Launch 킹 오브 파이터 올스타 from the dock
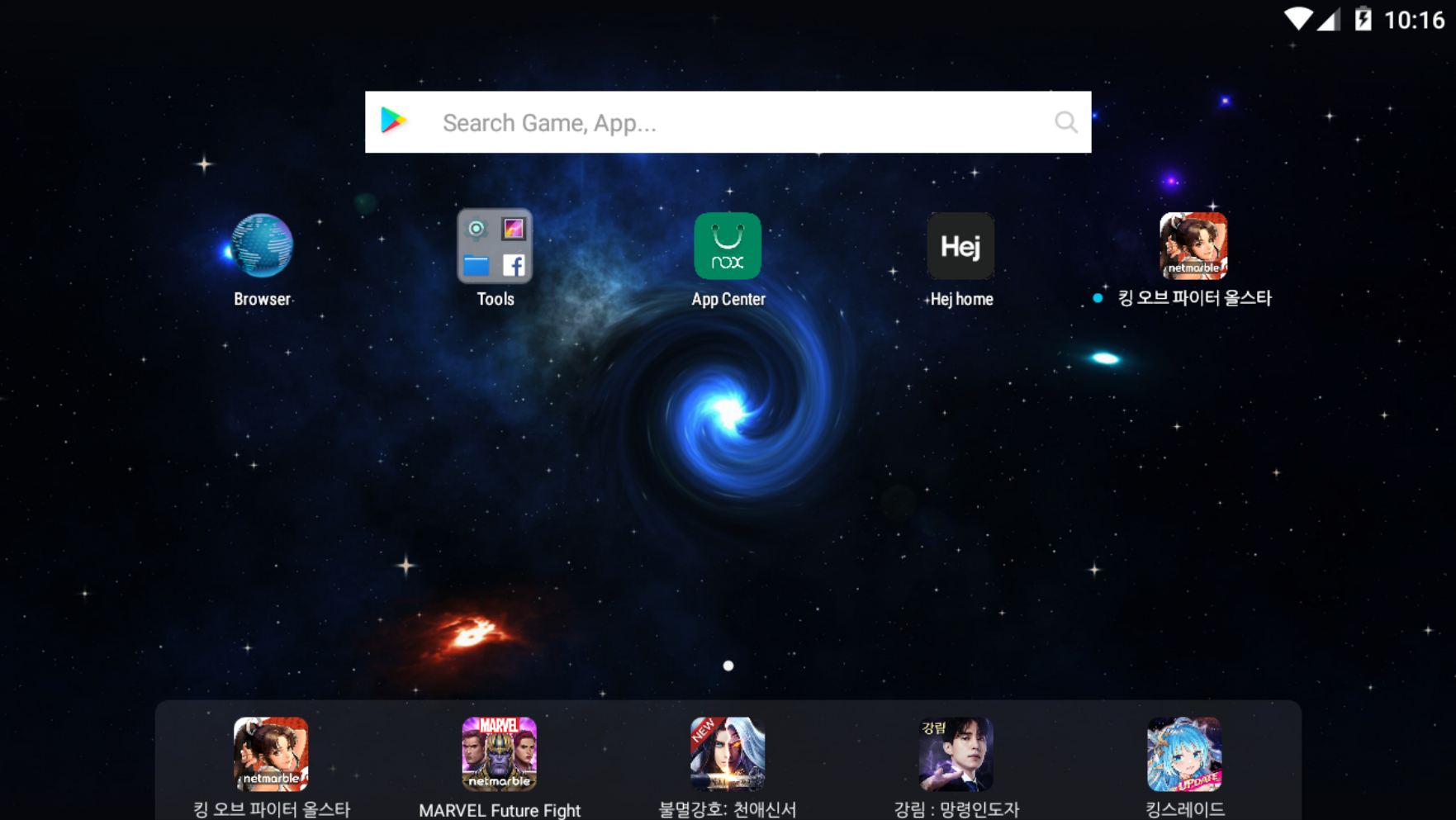Screen dimensions: 1456x820 coord(271,754)
